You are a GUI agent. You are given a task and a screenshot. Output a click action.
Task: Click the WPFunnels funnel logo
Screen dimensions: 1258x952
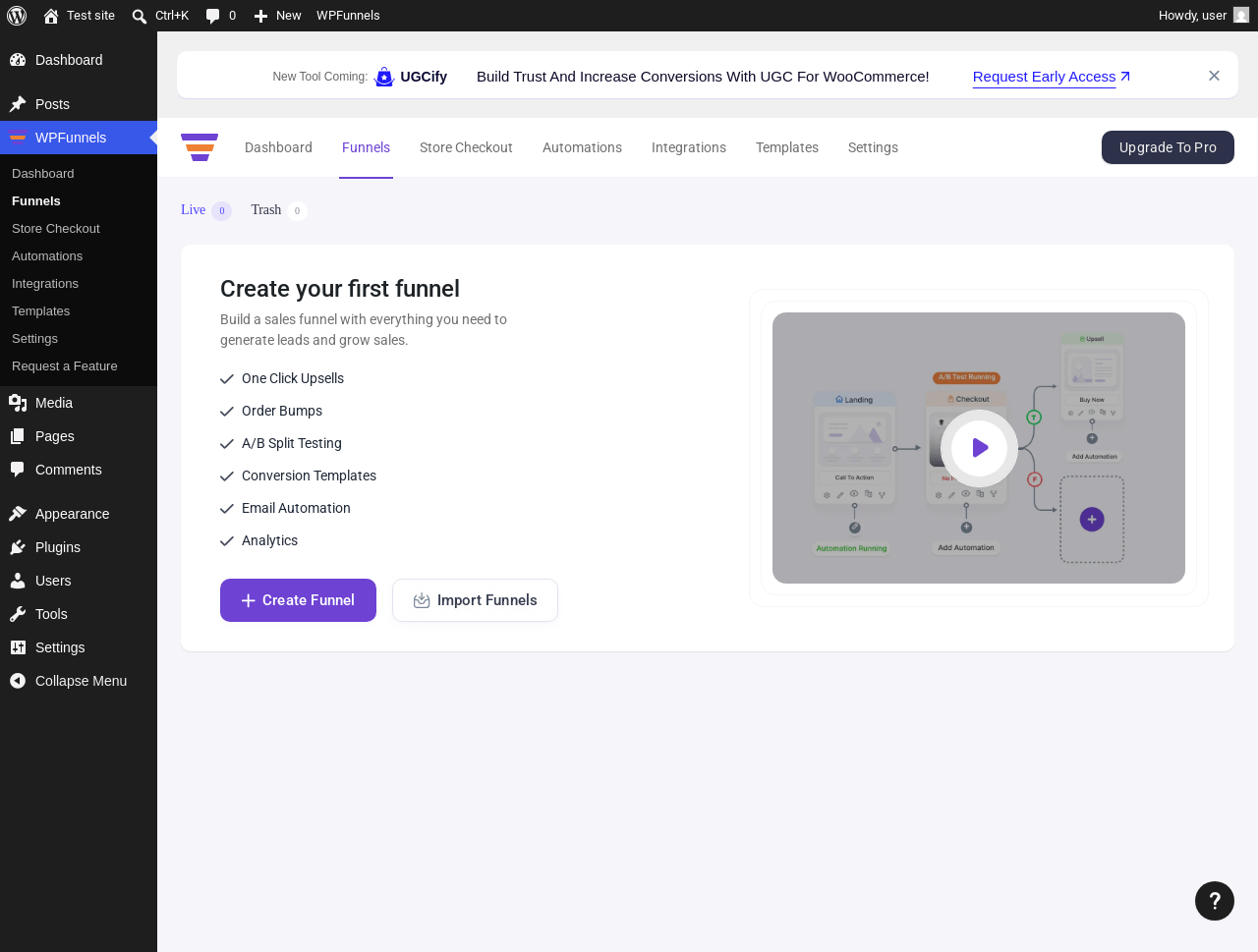tap(200, 147)
